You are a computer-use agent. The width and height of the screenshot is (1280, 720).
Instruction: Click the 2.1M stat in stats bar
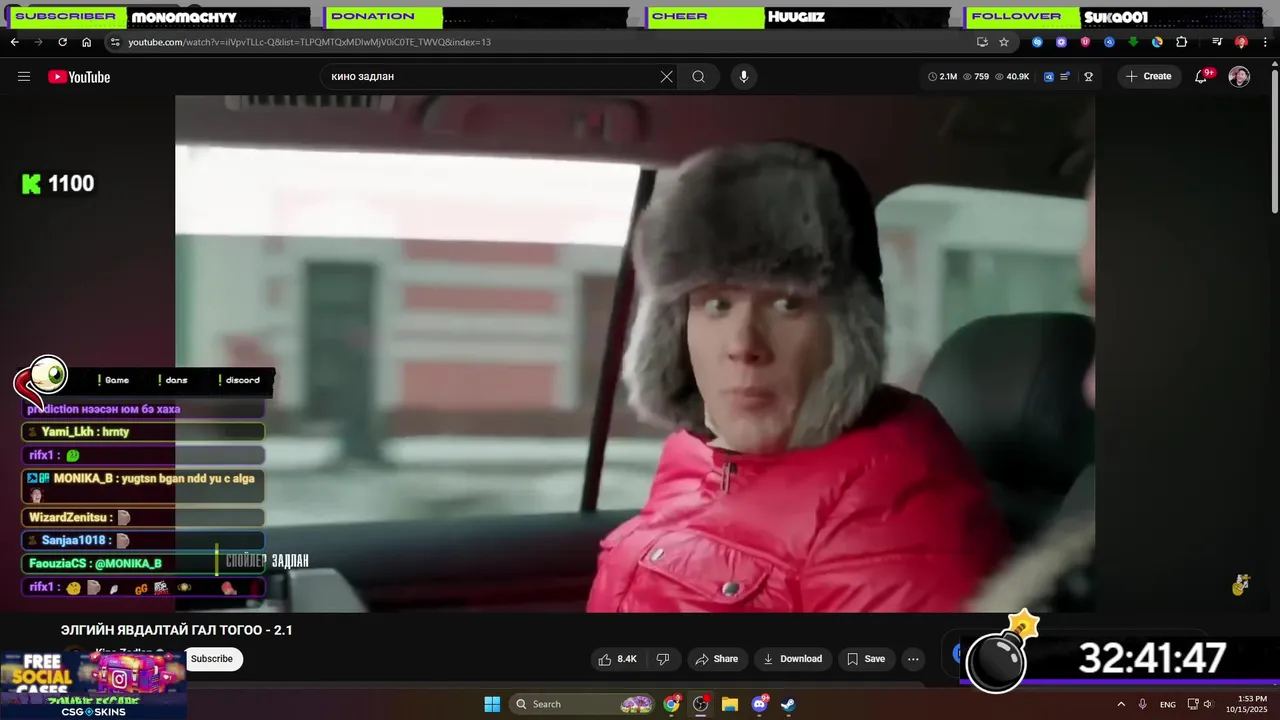click(943, 76)
